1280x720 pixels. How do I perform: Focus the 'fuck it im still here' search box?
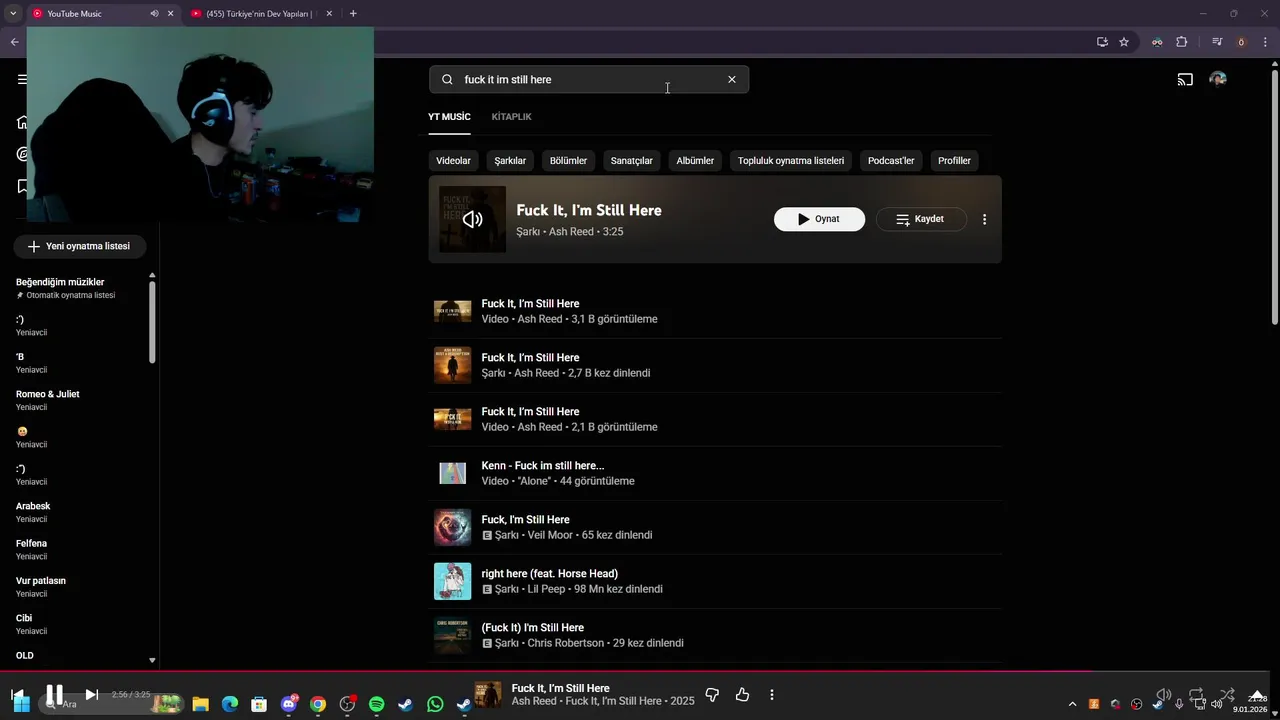[589, 79]
